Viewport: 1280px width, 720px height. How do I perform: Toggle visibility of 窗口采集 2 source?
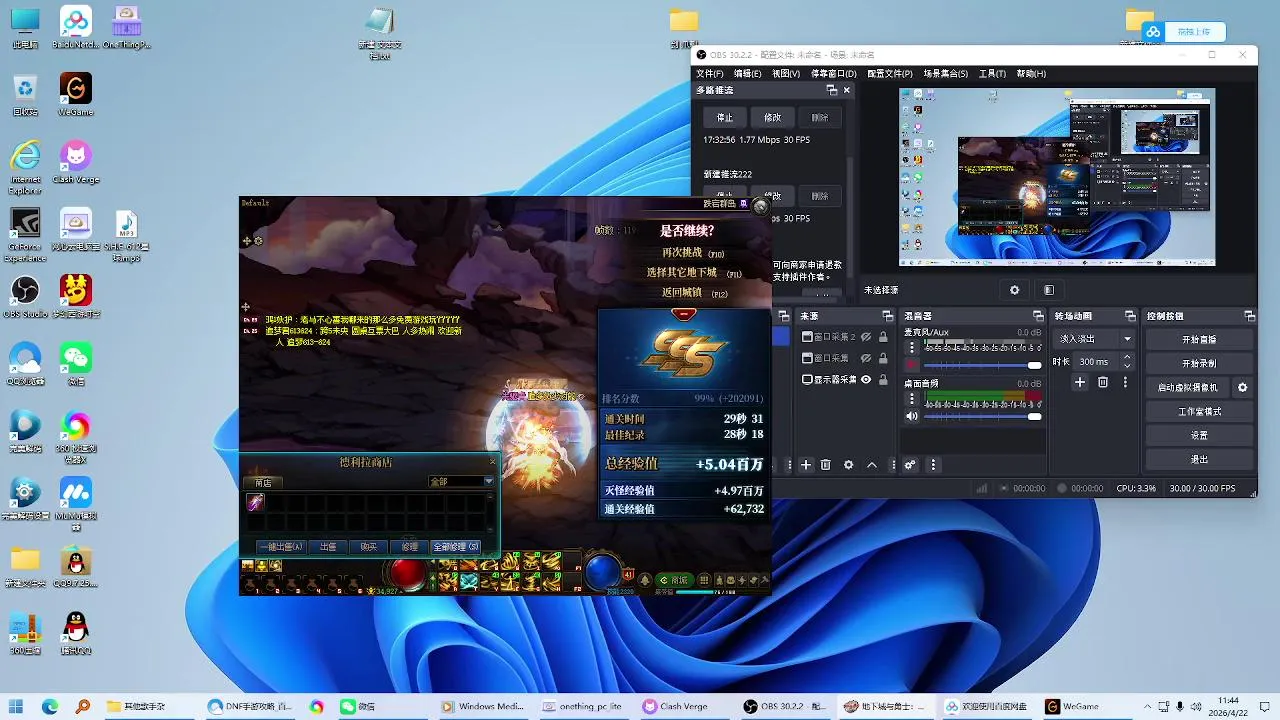tap(866, 337)
